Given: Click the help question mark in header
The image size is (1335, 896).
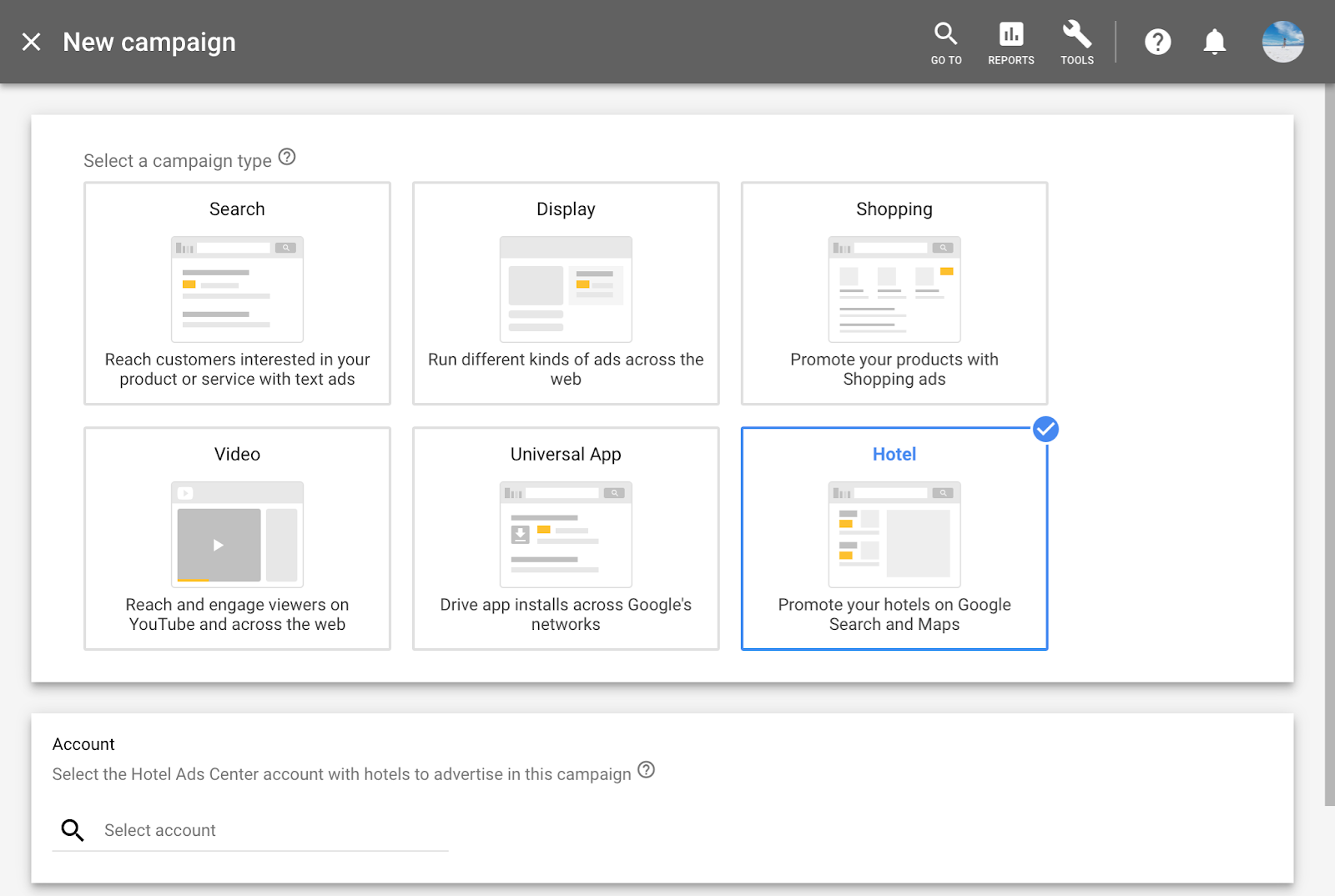Looking at the screenshot, I should 1158,42.
